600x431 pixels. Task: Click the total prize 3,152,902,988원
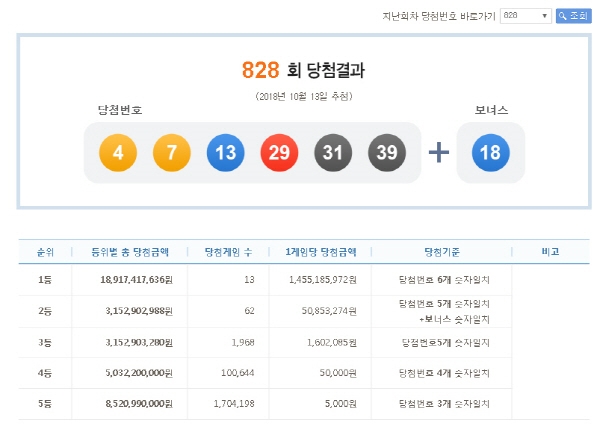tap(139, 311)
